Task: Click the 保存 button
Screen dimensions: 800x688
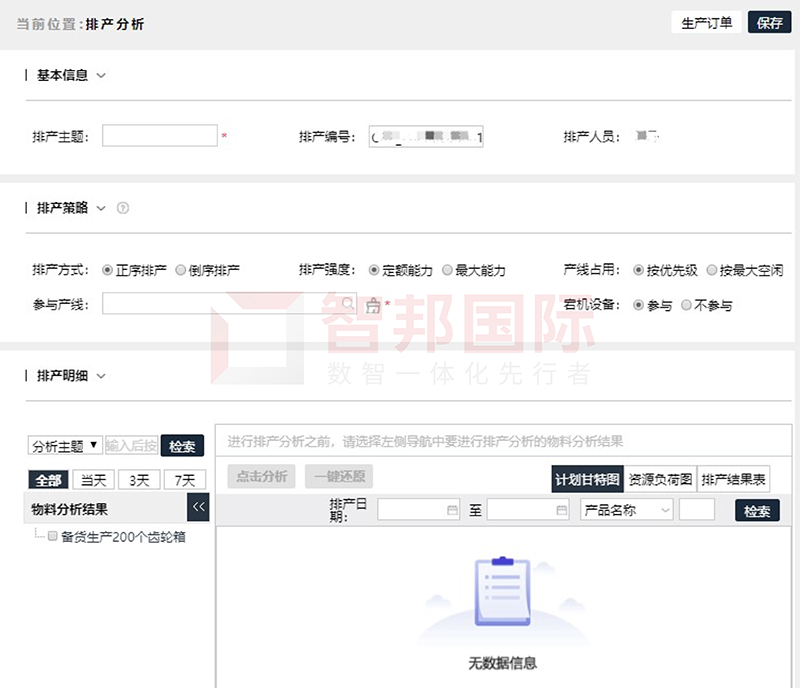Action: (769, 21)
